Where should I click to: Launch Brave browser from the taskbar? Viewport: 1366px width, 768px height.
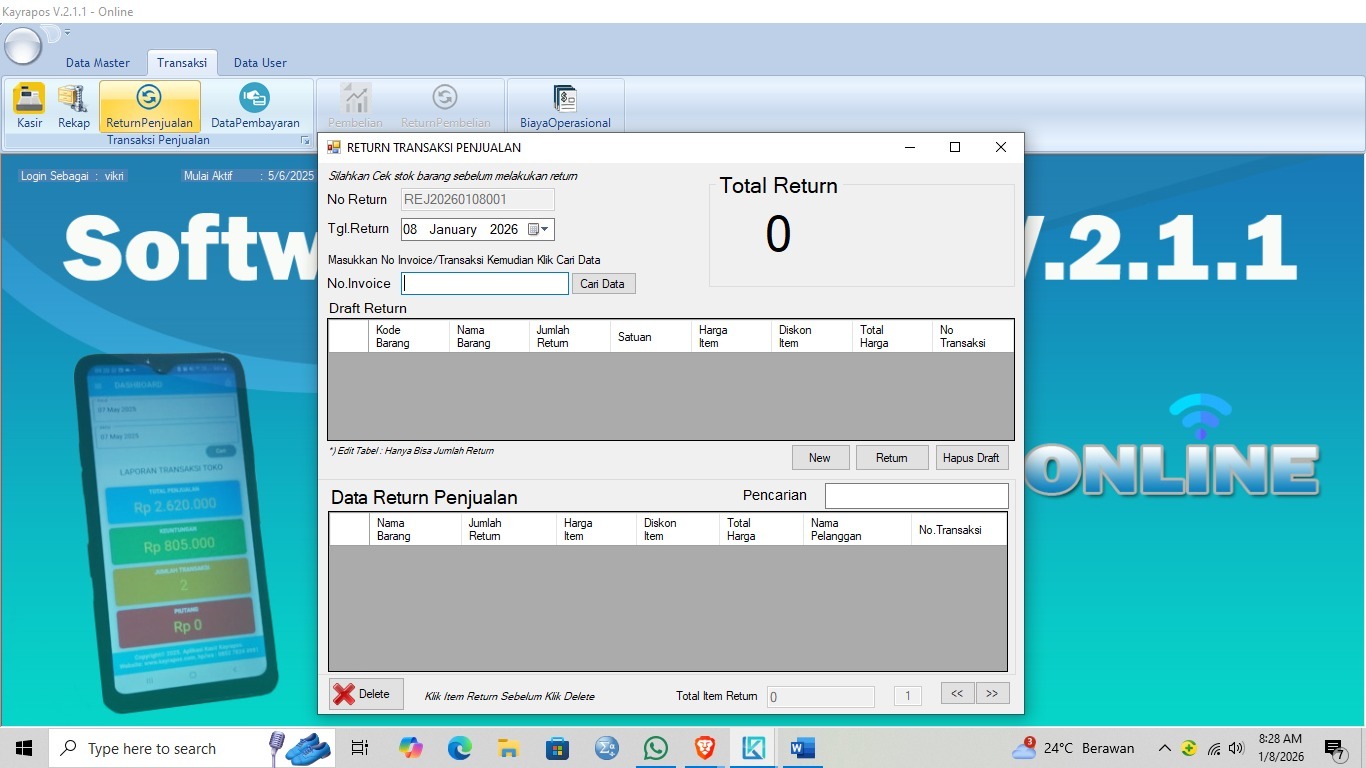[x=705, y=748]
